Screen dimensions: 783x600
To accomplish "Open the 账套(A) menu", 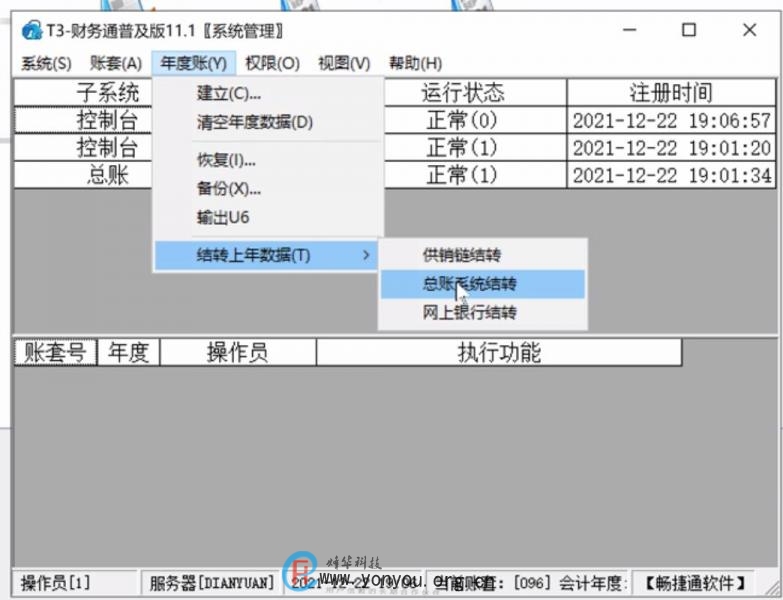I will 116,63.
